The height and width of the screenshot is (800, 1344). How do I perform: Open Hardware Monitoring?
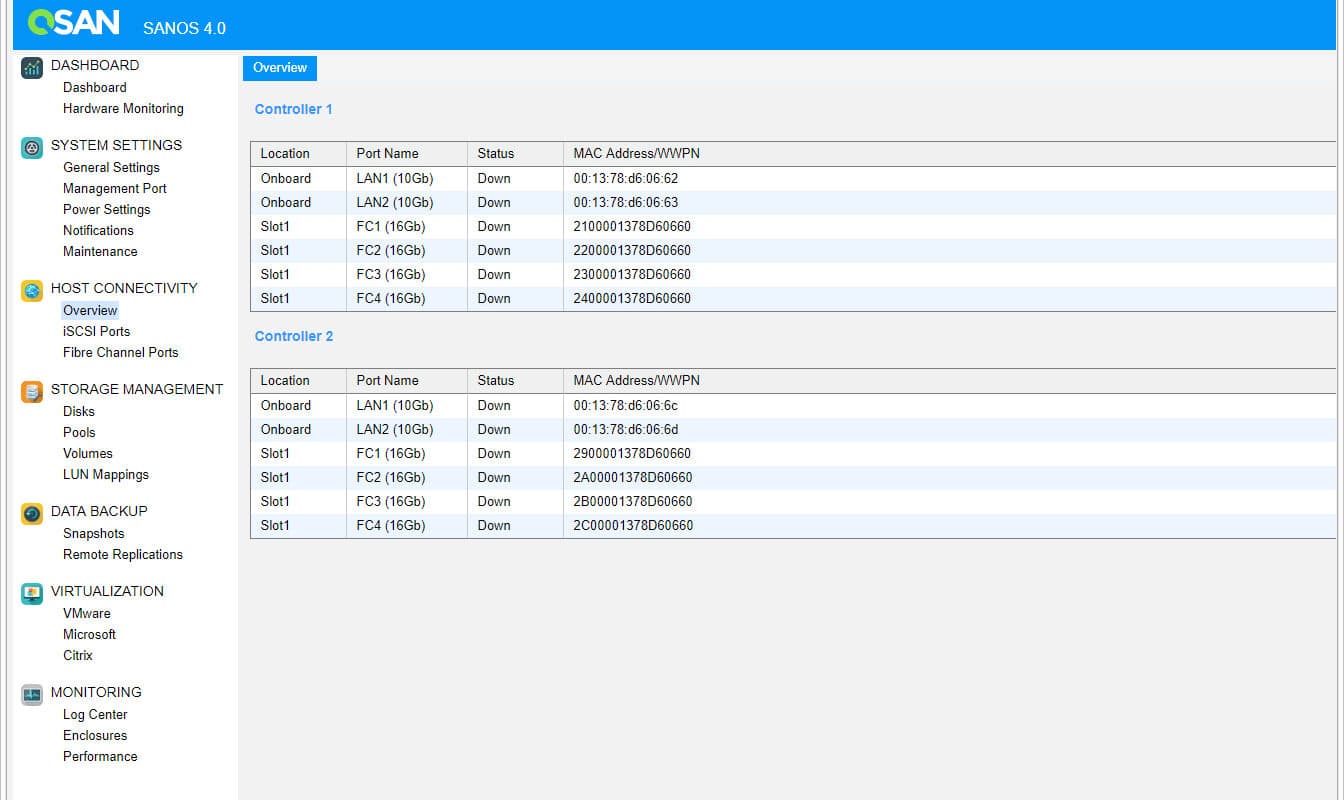coord(123,108)
